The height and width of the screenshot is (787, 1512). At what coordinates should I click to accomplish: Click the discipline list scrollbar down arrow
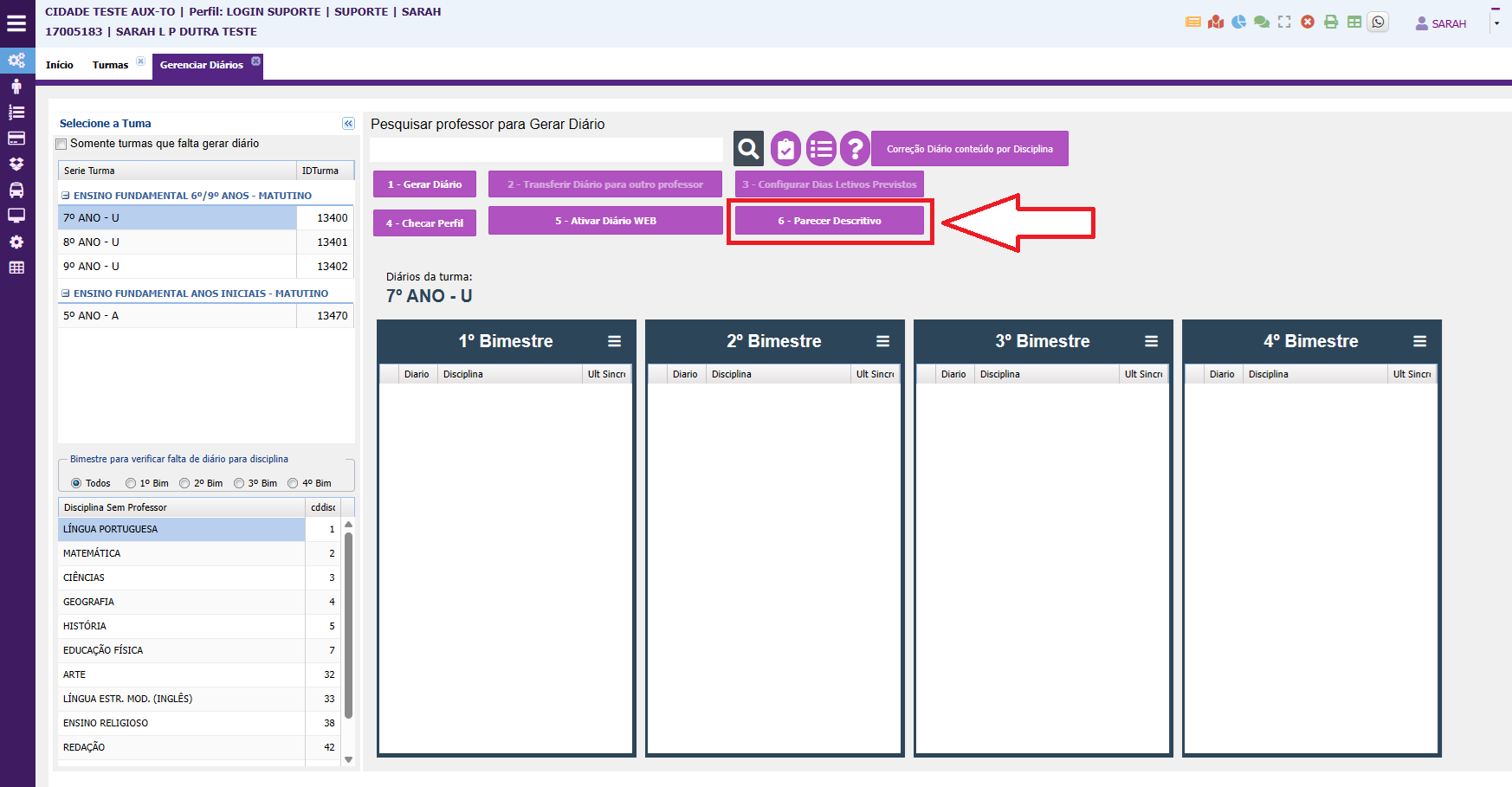pos(349,759)
